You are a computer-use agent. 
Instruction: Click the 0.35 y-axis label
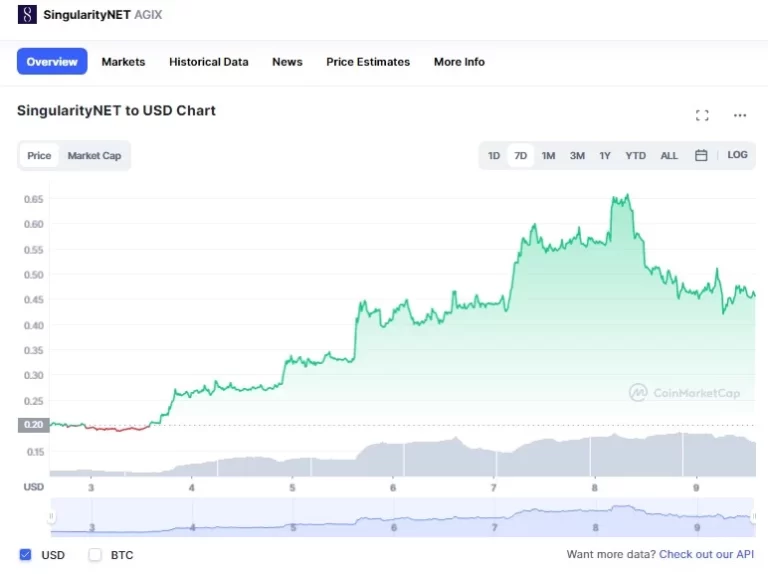click(34, 351)
